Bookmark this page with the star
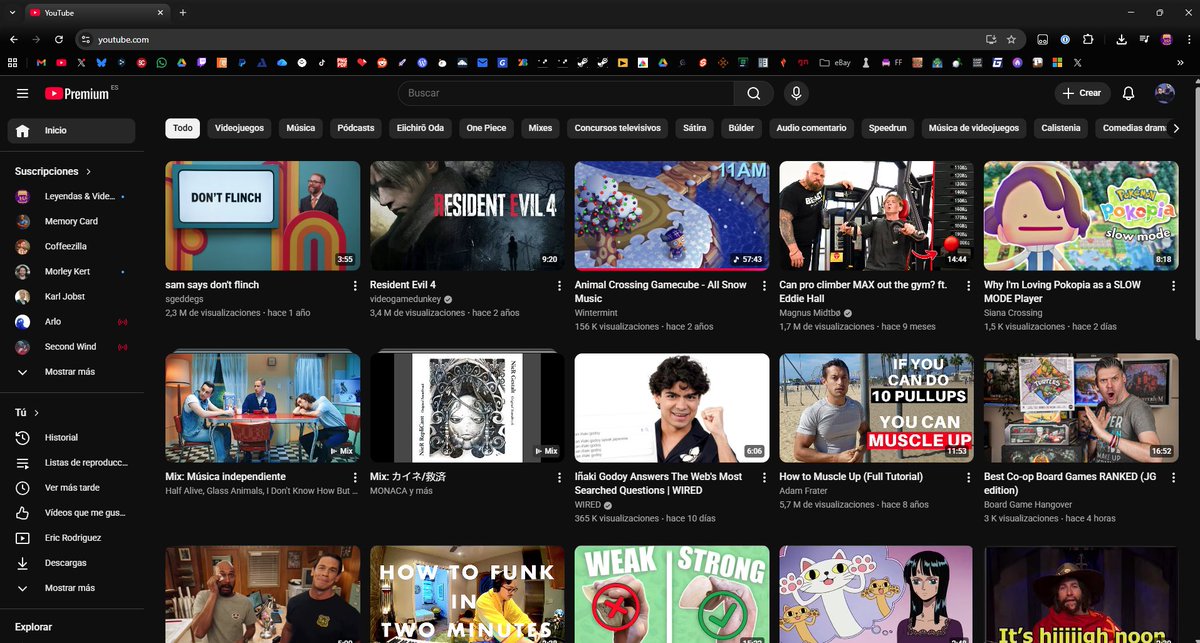 1011,39
